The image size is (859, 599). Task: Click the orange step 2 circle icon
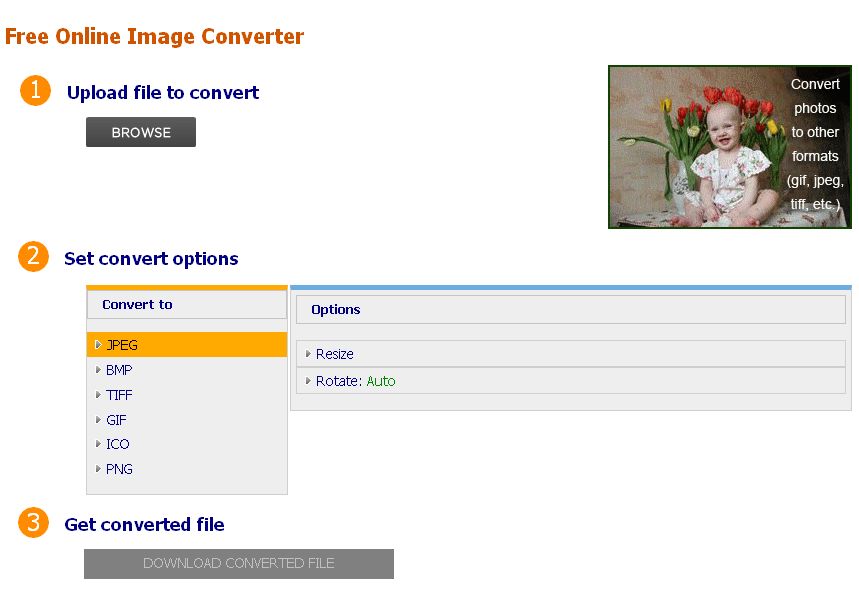click(x=32, y=257)
